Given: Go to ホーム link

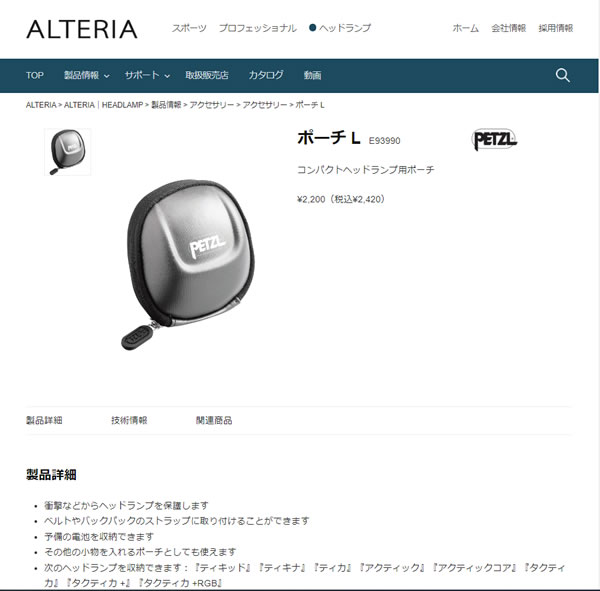Looking at the screenshot, I should point(466,28).
